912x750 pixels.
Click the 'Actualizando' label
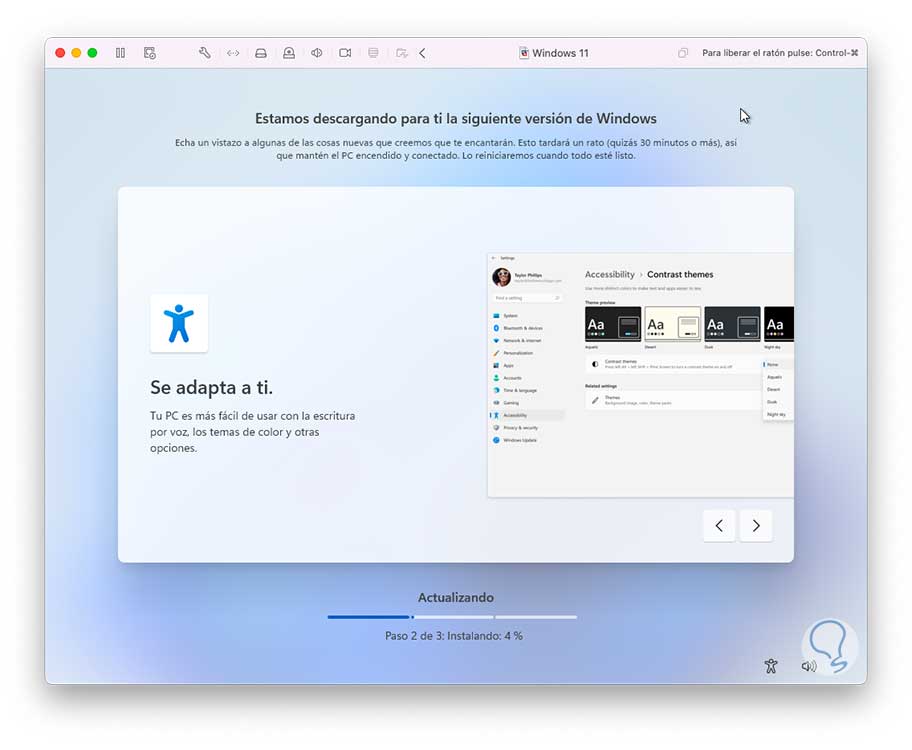coord(456,598)
